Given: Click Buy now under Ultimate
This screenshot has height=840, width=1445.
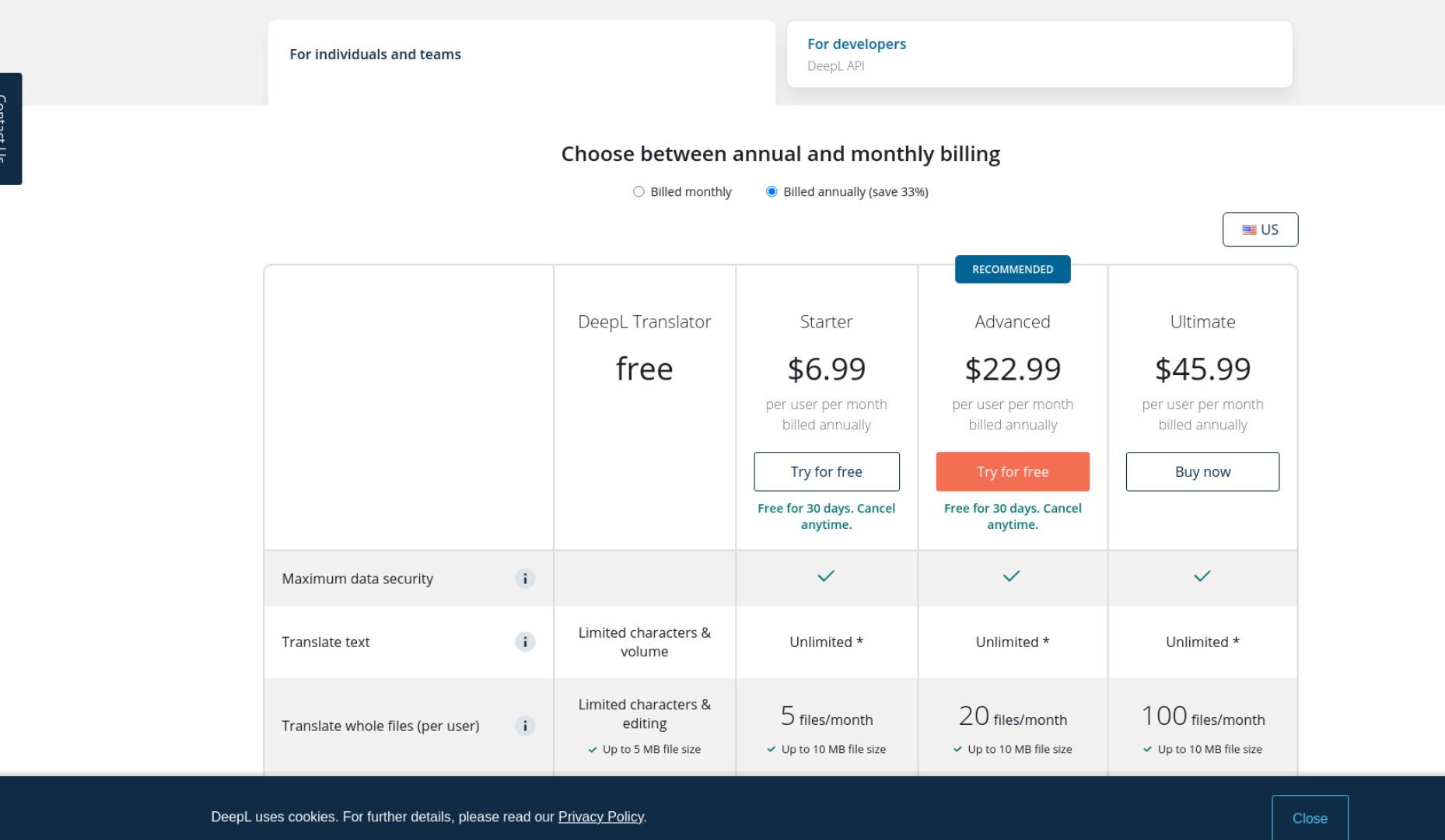Looking at the screenshot, I should [x=1202, y=471].
